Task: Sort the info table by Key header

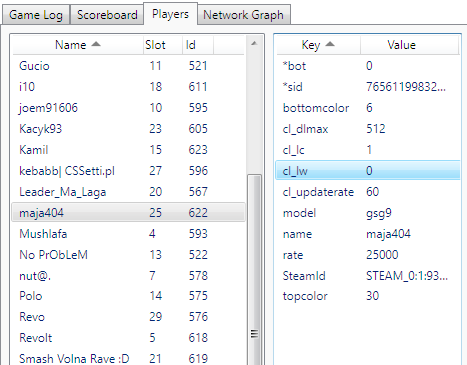Action: 318,45
